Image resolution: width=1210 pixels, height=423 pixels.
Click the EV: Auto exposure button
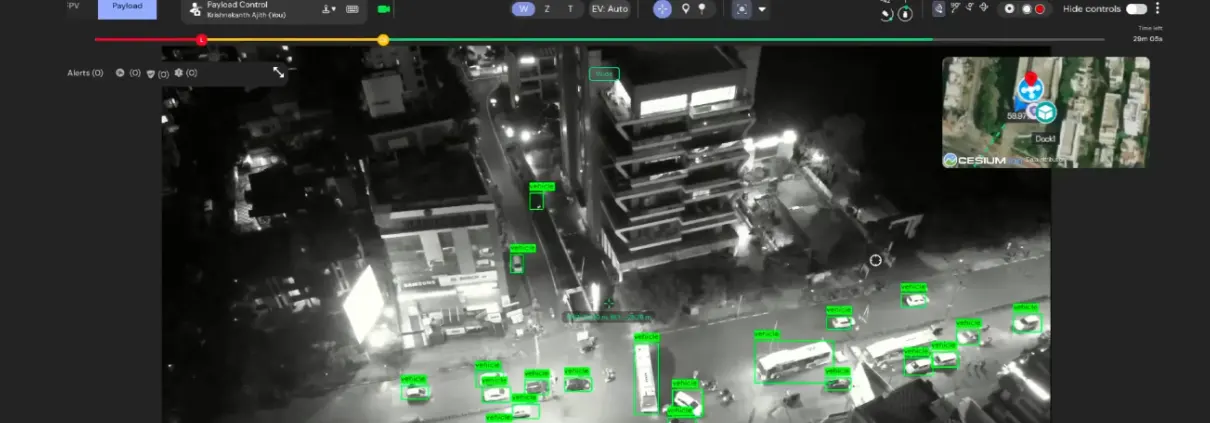tap(609, 9)
